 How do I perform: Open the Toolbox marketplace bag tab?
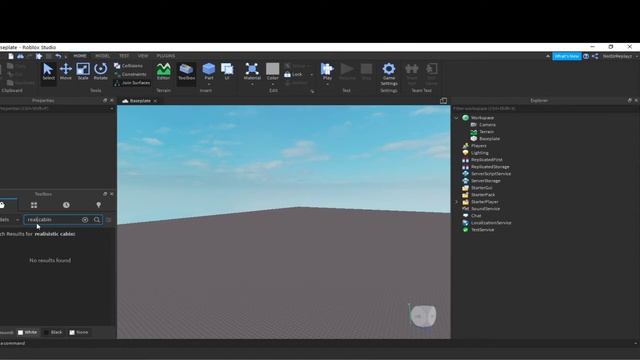pyautogui.click(x=2, y=205)
